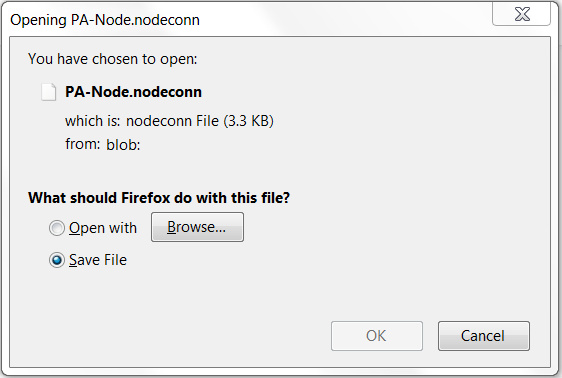Image resolution: width=562 pixels, height=378 pixels.
Task: Click the blank document icon beside PA-Node.nodeconn
Action: tap(48, 92)
